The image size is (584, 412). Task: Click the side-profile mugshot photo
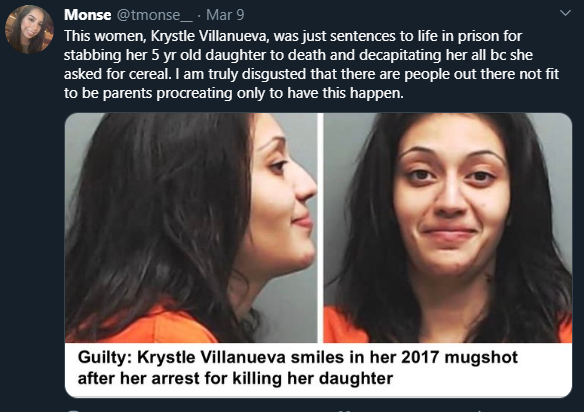(x=191, y=228)
